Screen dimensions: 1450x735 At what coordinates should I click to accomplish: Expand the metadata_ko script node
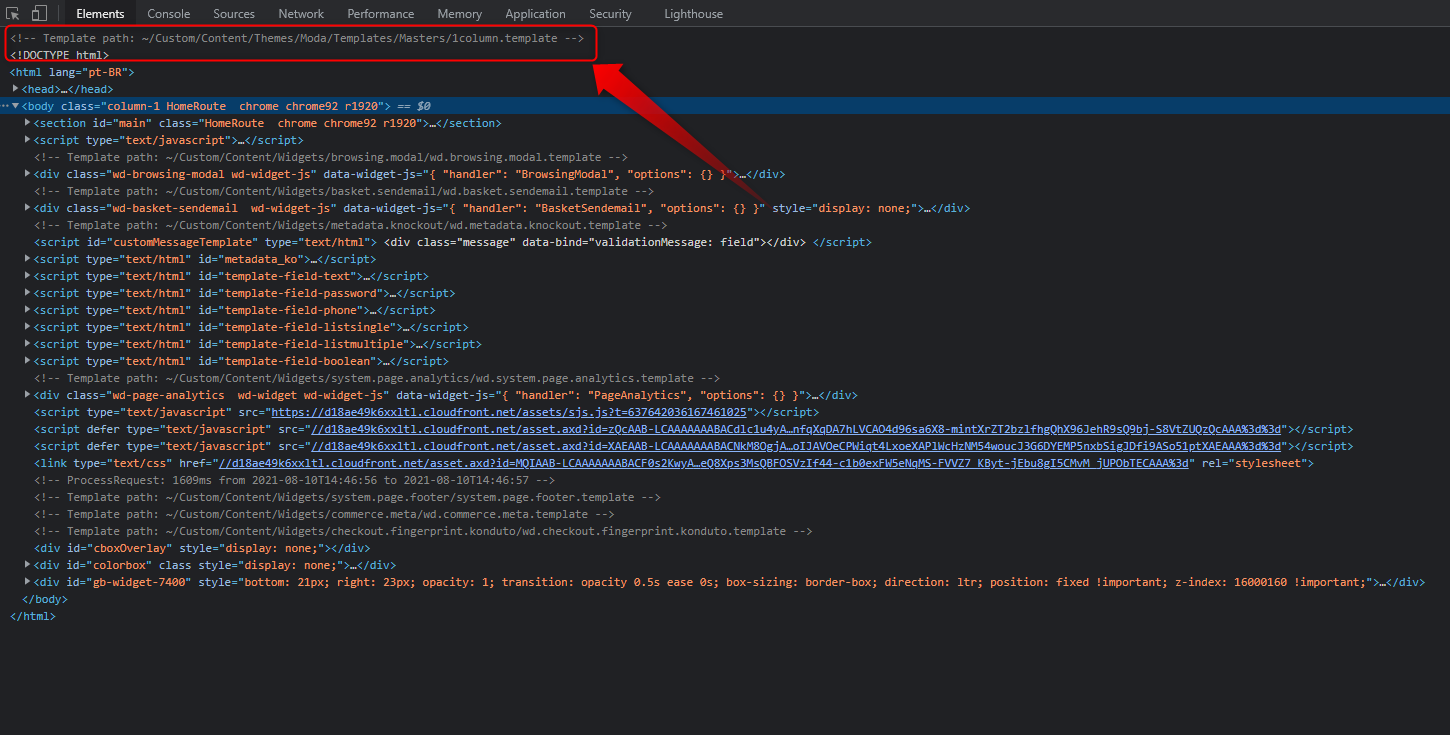(27, 259)
